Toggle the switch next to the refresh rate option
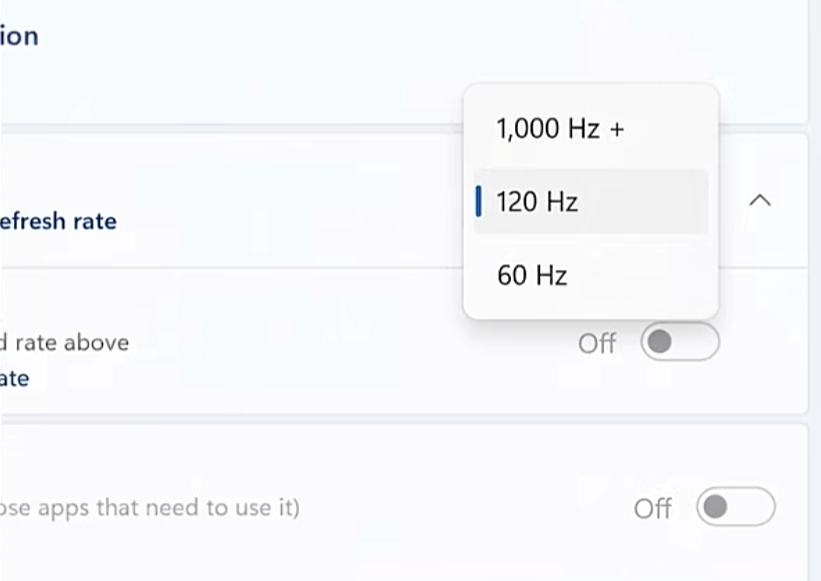This screenshot has width=821, height=581. (682, 343)
